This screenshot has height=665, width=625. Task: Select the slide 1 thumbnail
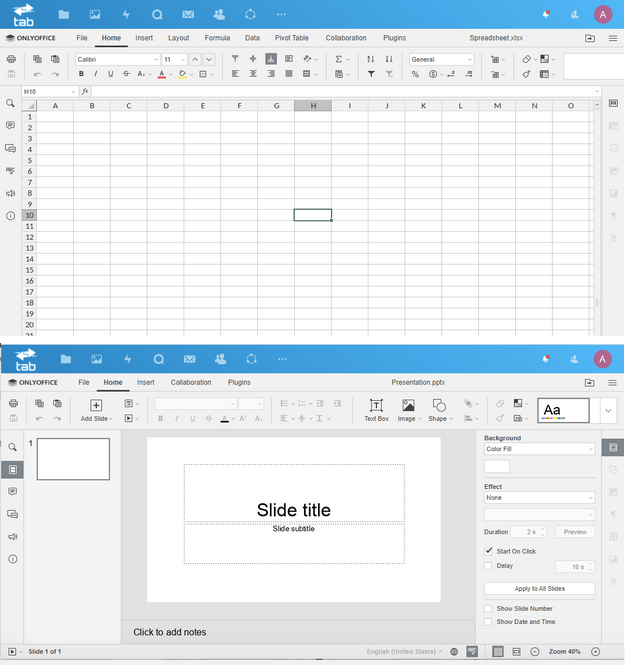tap(73, 459)
